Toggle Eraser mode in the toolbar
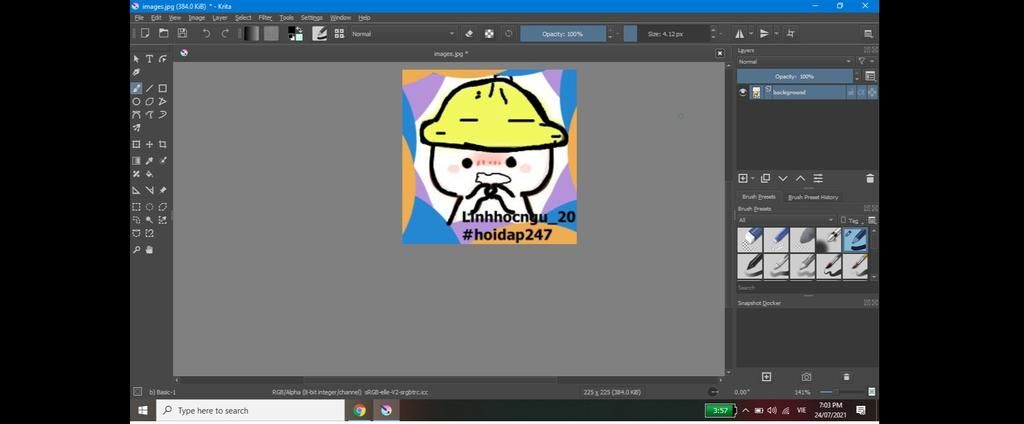 (x=469, y=33)
